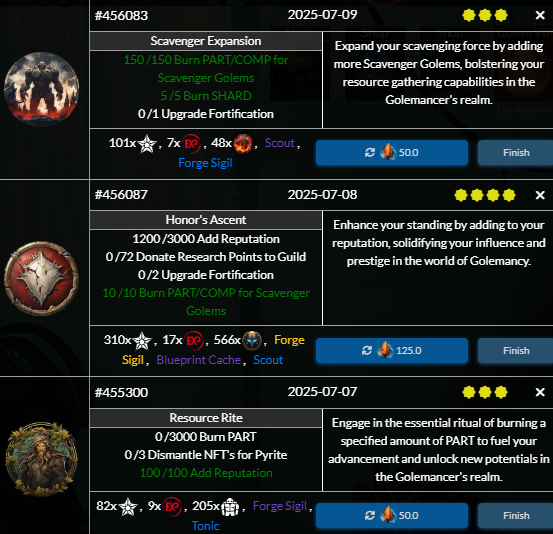Dismiss quest #456087 with the X icon

540,195
